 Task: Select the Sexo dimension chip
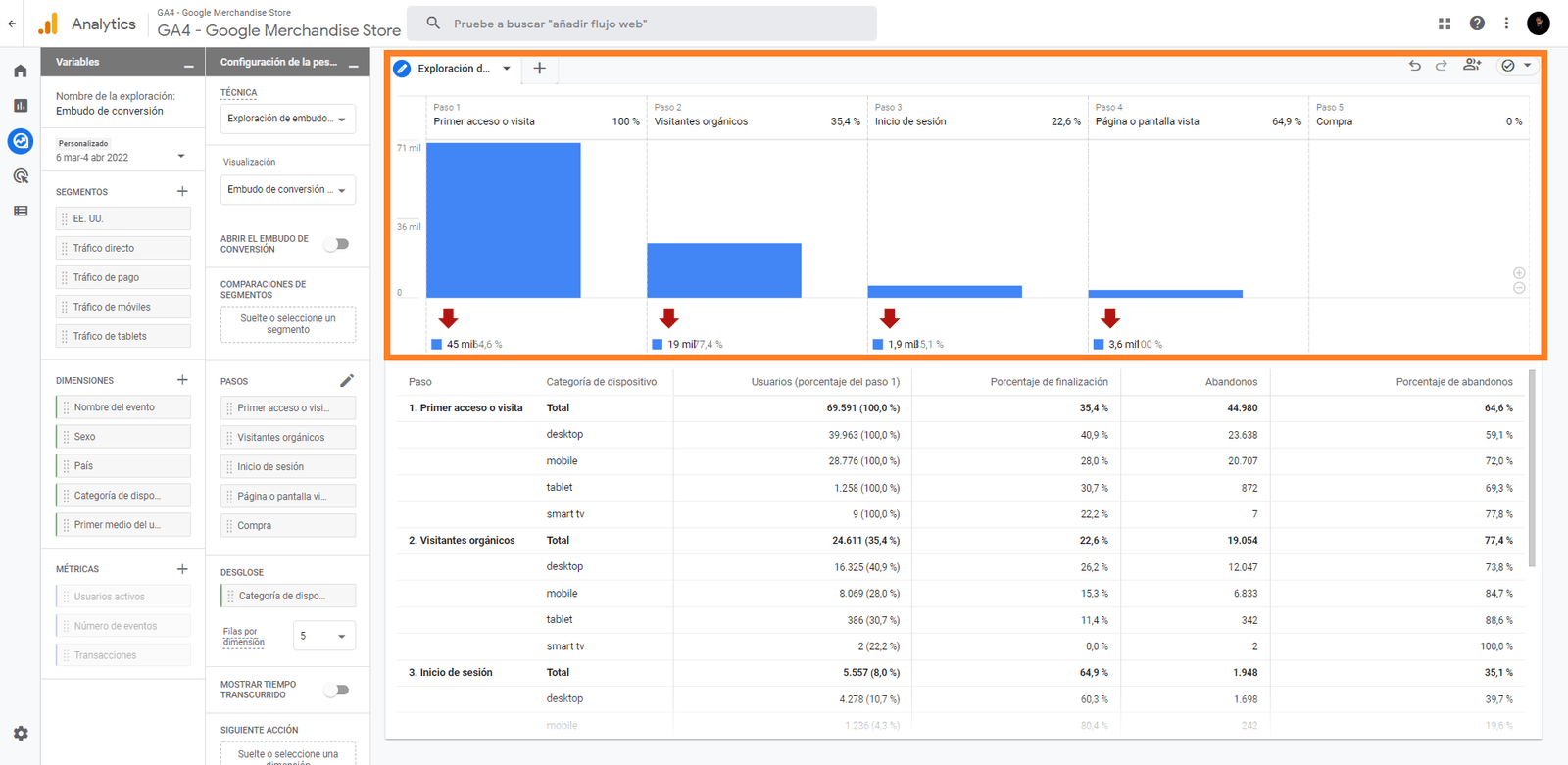(123, 437)
